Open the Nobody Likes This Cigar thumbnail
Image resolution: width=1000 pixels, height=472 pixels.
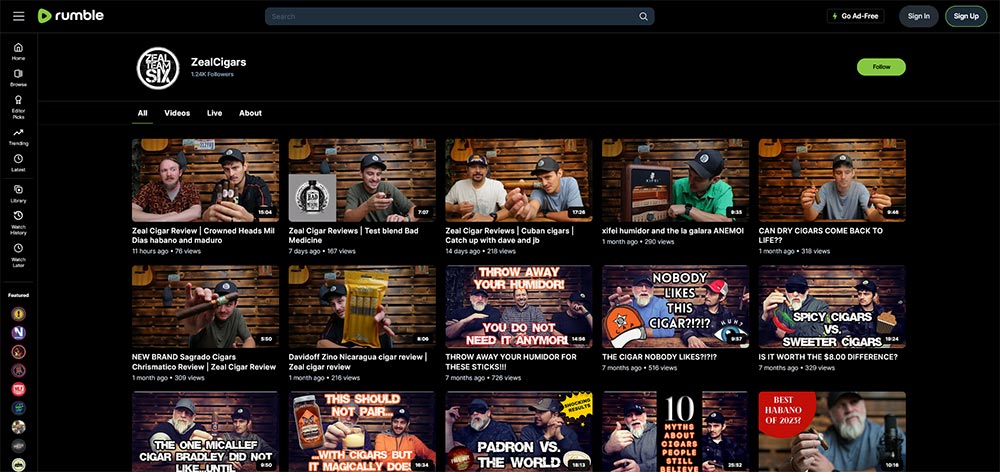(675, 307)
